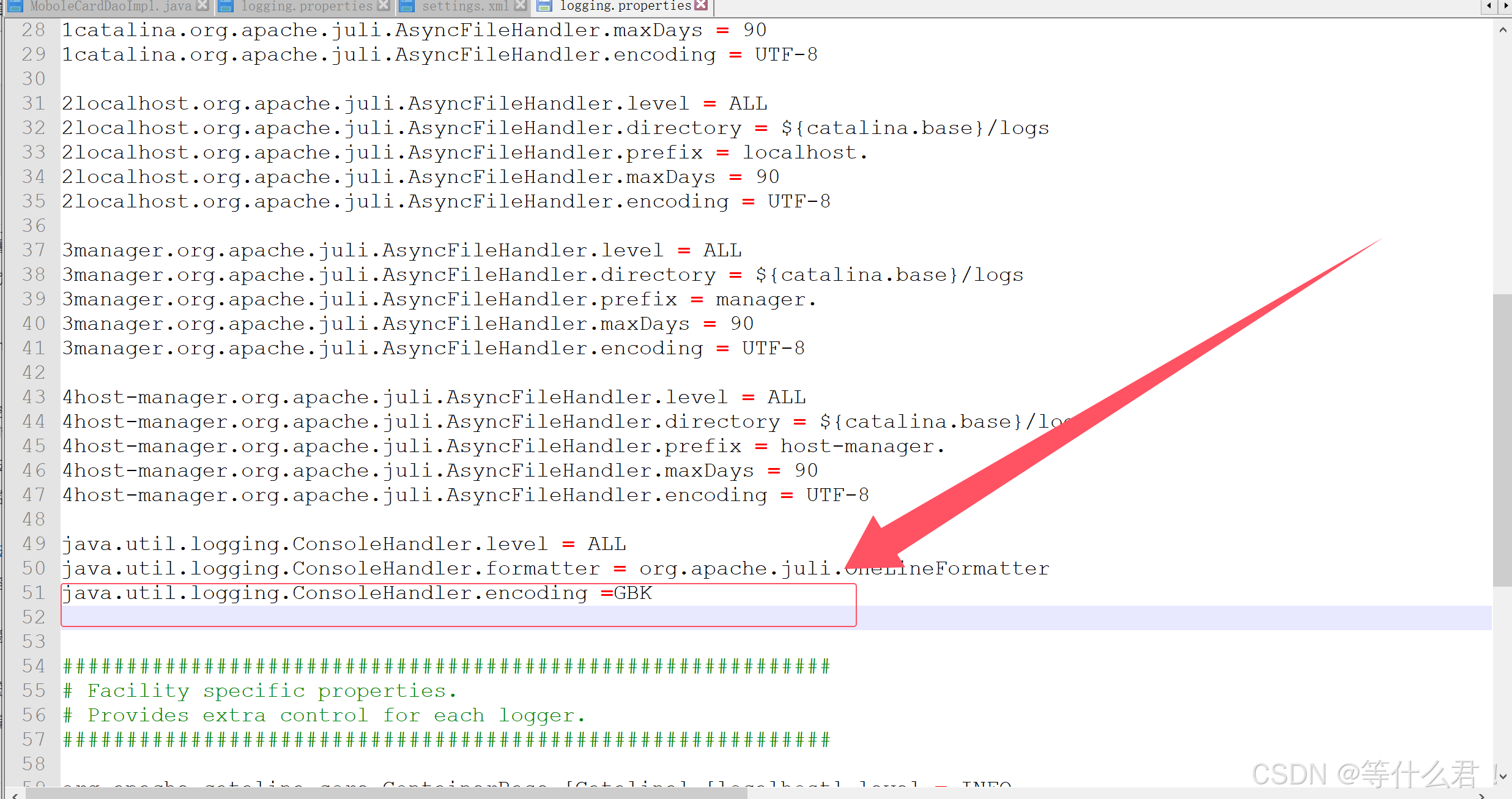
Task: Click the horizontal scrollbar thumb
Action: tap(385, 794)
